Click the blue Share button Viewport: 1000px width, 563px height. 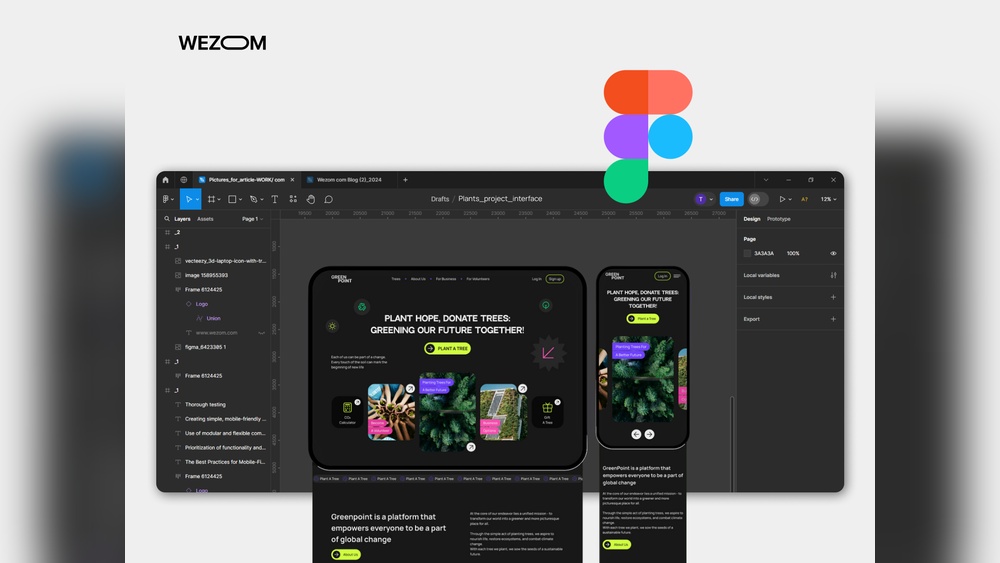(731, 199)
